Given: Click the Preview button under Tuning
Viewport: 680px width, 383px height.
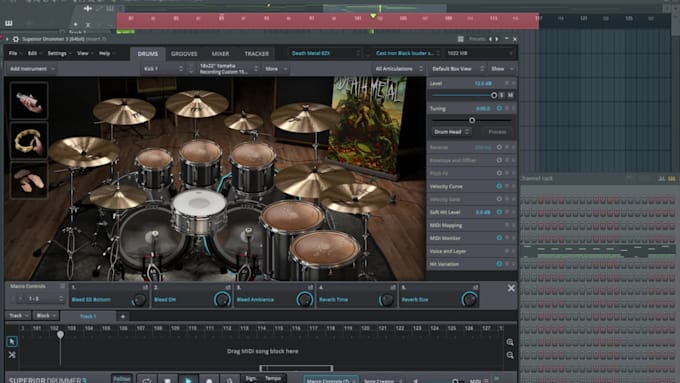Looking at the screenshot, I should (x=497, y=131).
